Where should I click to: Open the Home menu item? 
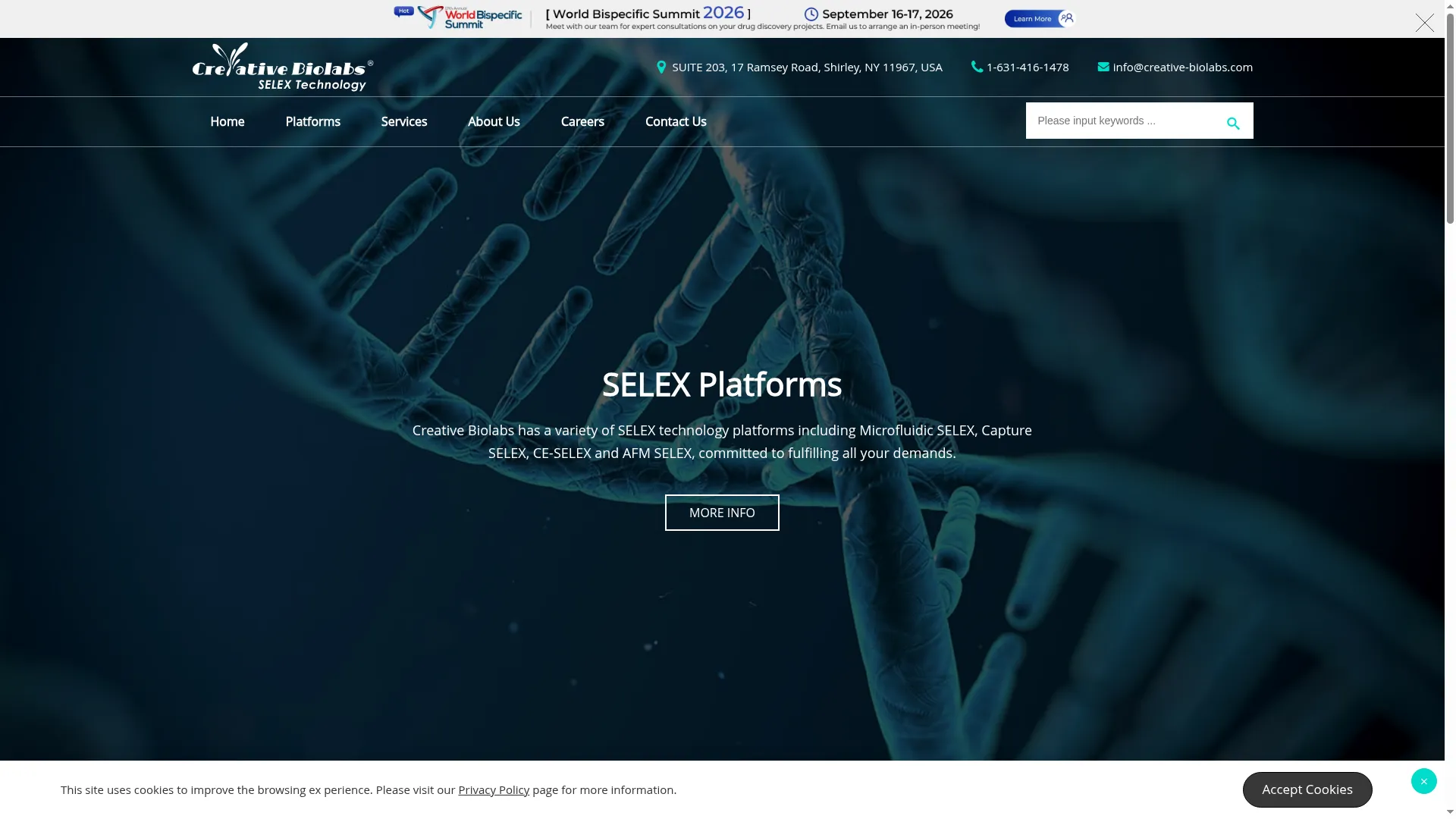pyautogui.click(x=227, y=121)
